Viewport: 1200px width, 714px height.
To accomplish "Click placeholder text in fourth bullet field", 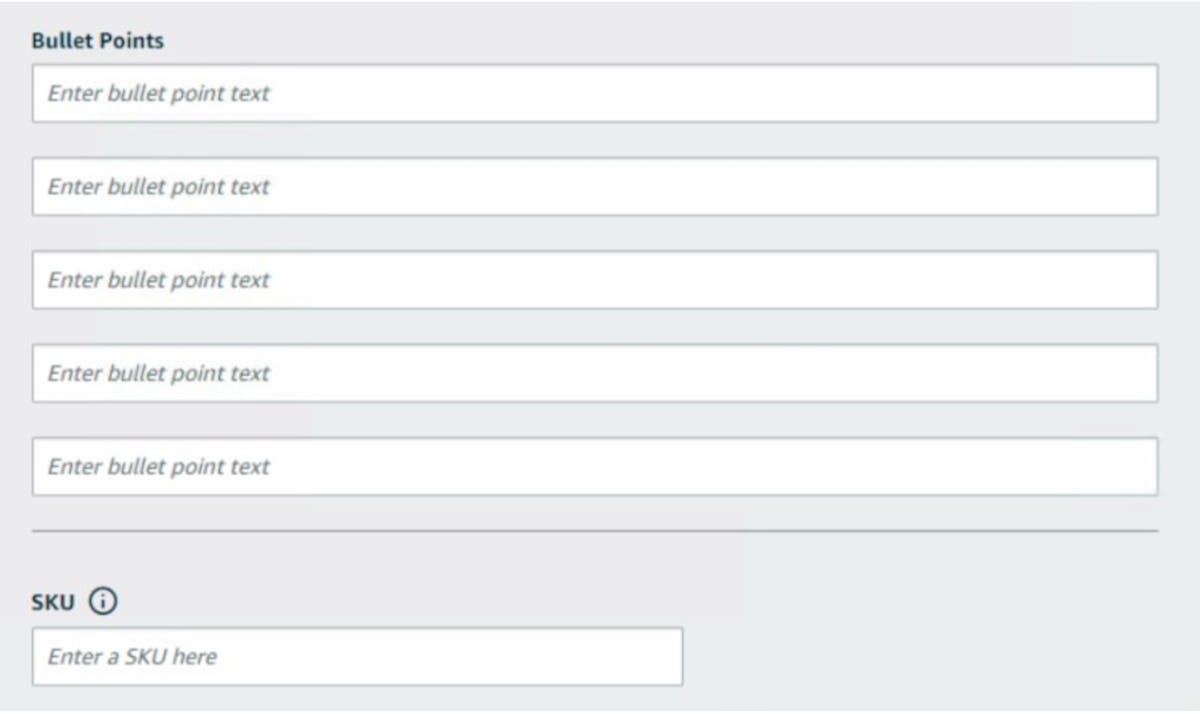I will (159, 373).
